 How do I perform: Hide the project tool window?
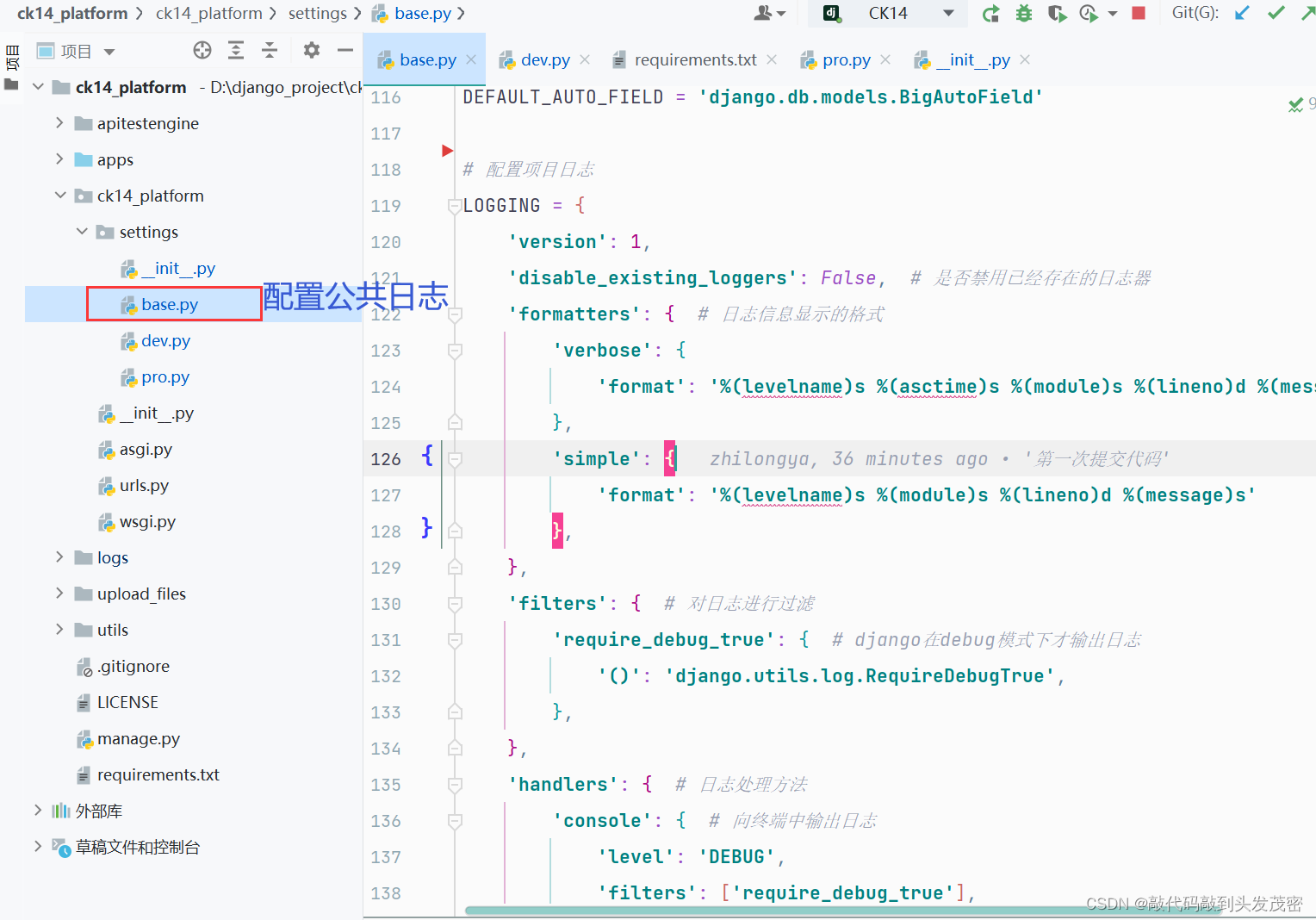pos(345,51)
